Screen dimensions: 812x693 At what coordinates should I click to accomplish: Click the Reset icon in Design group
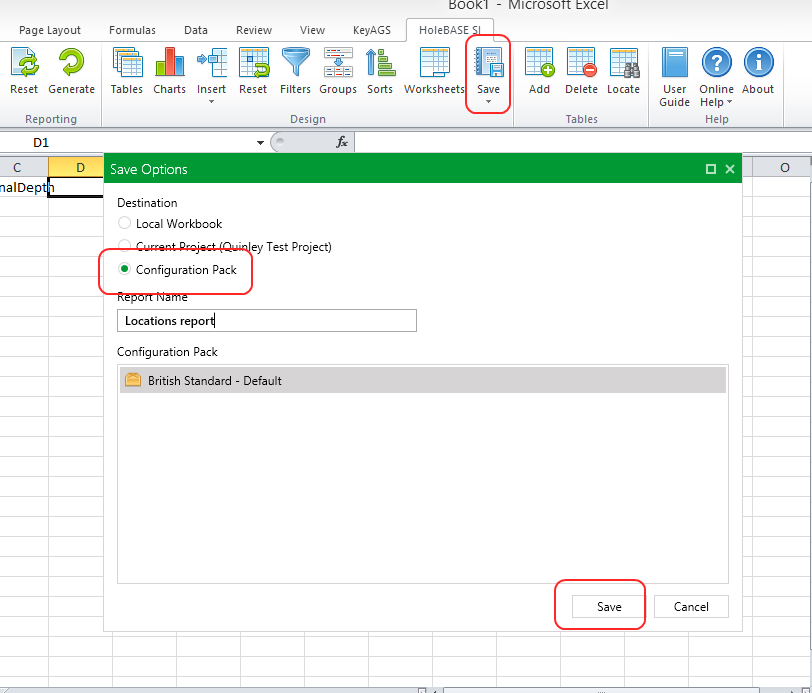[x=253, y=62]
